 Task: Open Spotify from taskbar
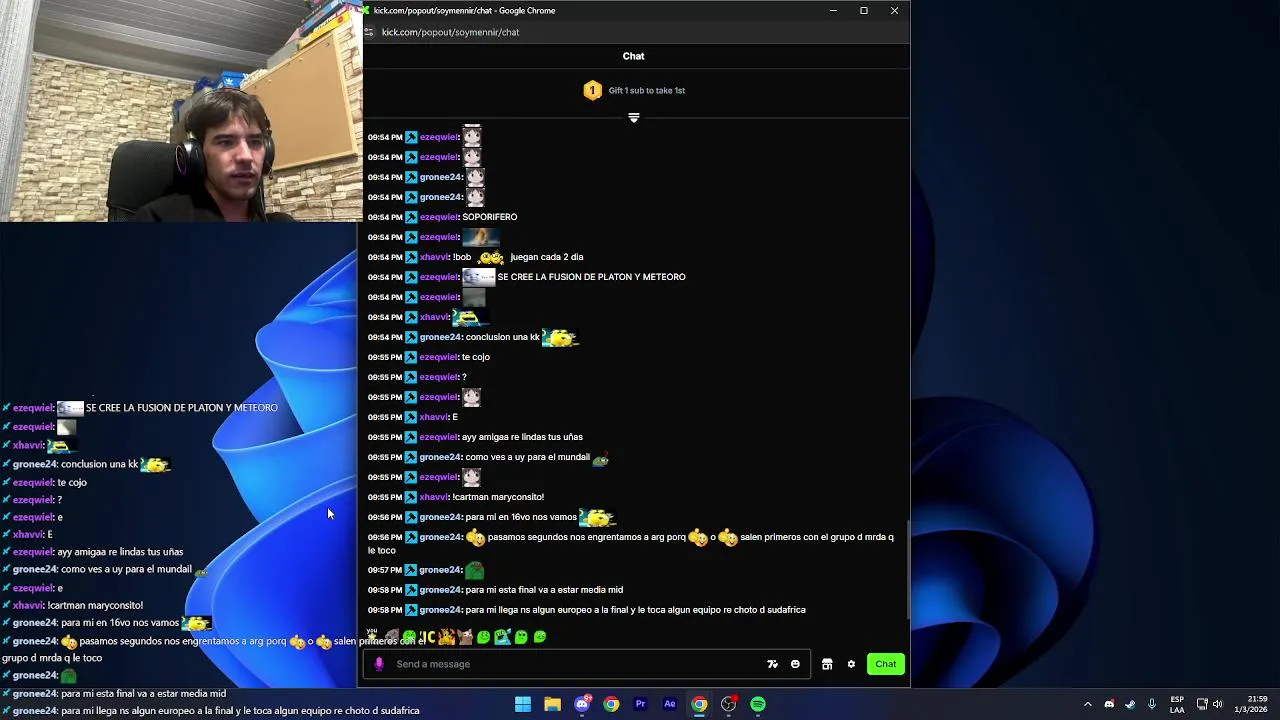coord(758,704)
